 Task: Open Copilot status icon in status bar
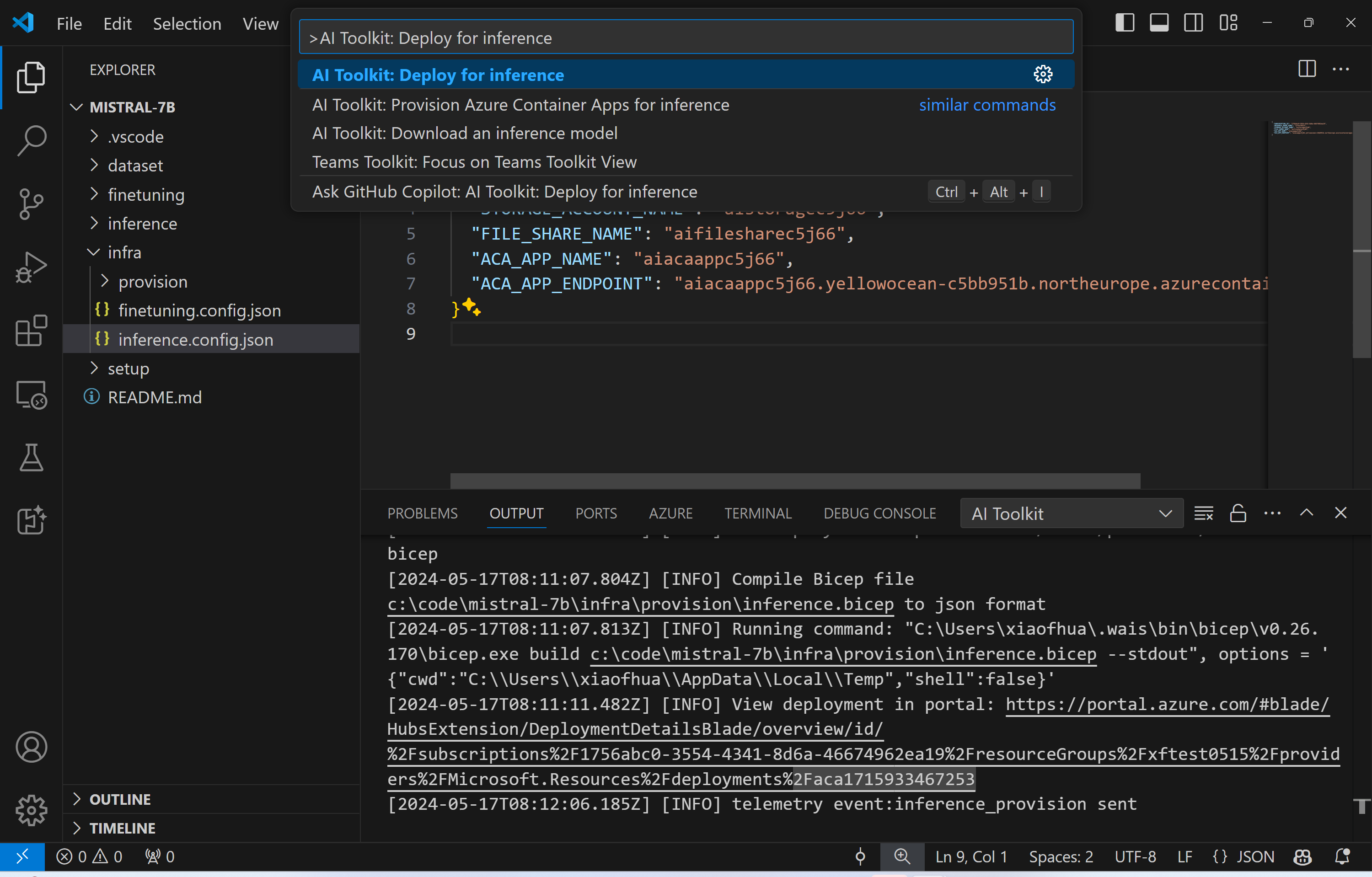pos(1303,856)
